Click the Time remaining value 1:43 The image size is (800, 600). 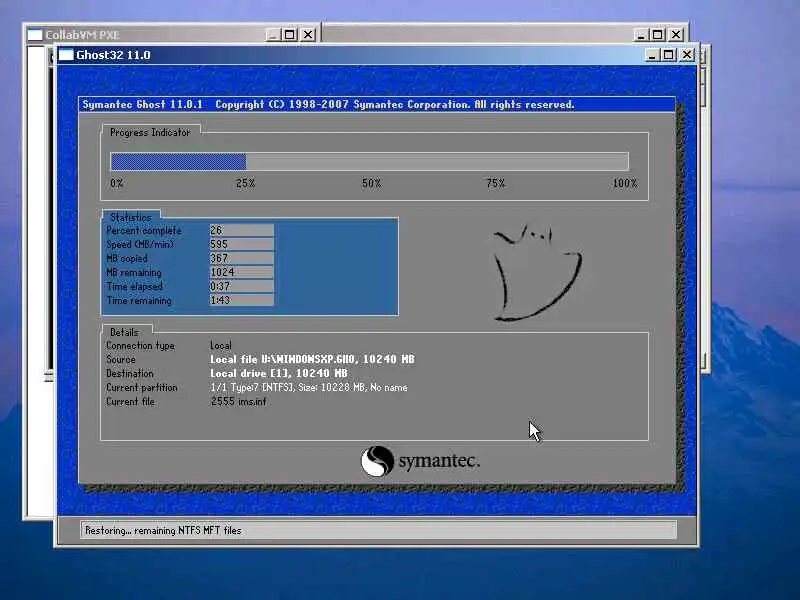[241, 301]
